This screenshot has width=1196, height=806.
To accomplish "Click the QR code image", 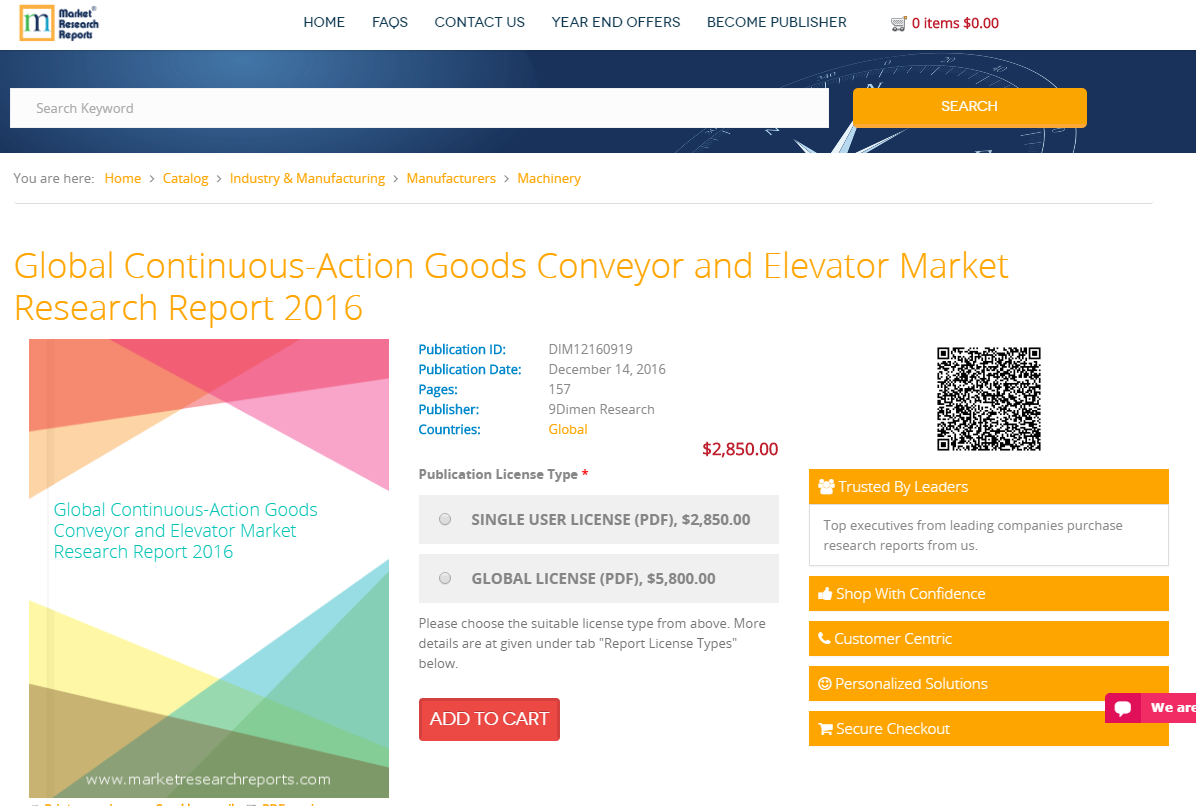I will pos(989,399).
